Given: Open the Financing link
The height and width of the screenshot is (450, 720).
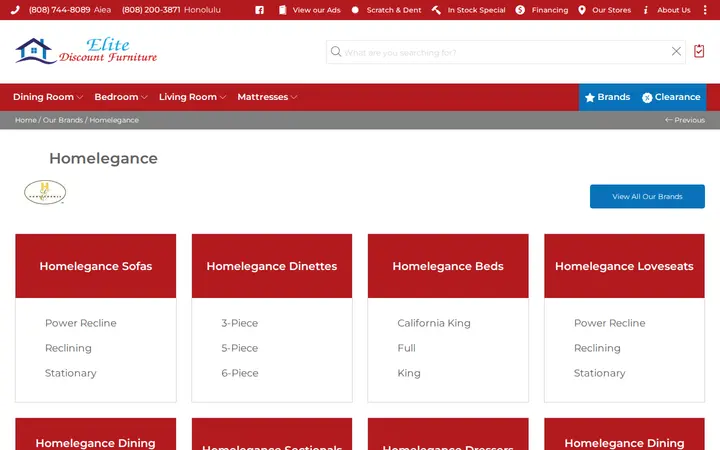Looking at the screenshot, I should pos(550,10).
